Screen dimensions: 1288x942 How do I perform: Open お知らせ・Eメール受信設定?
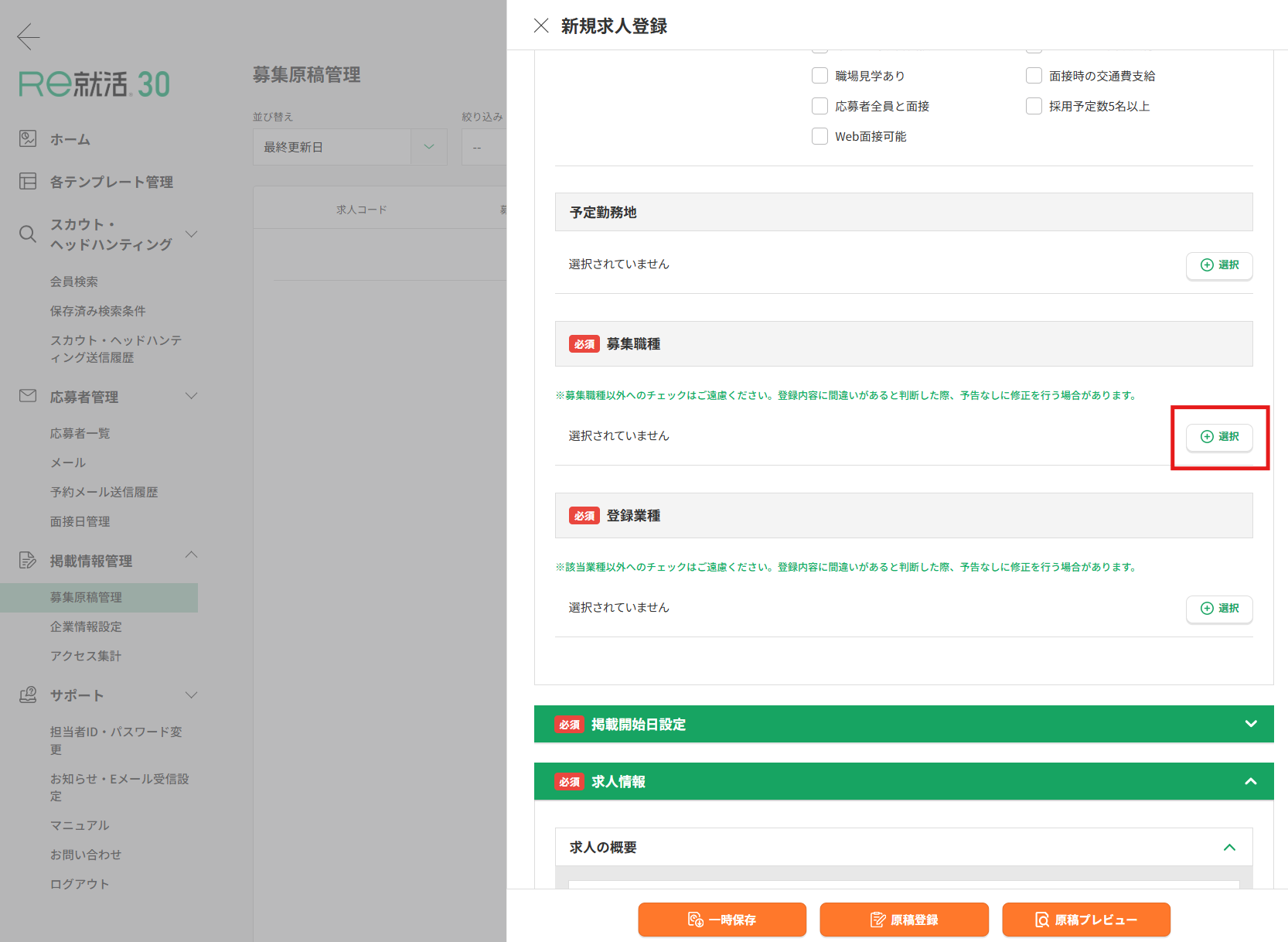(120, 787)
